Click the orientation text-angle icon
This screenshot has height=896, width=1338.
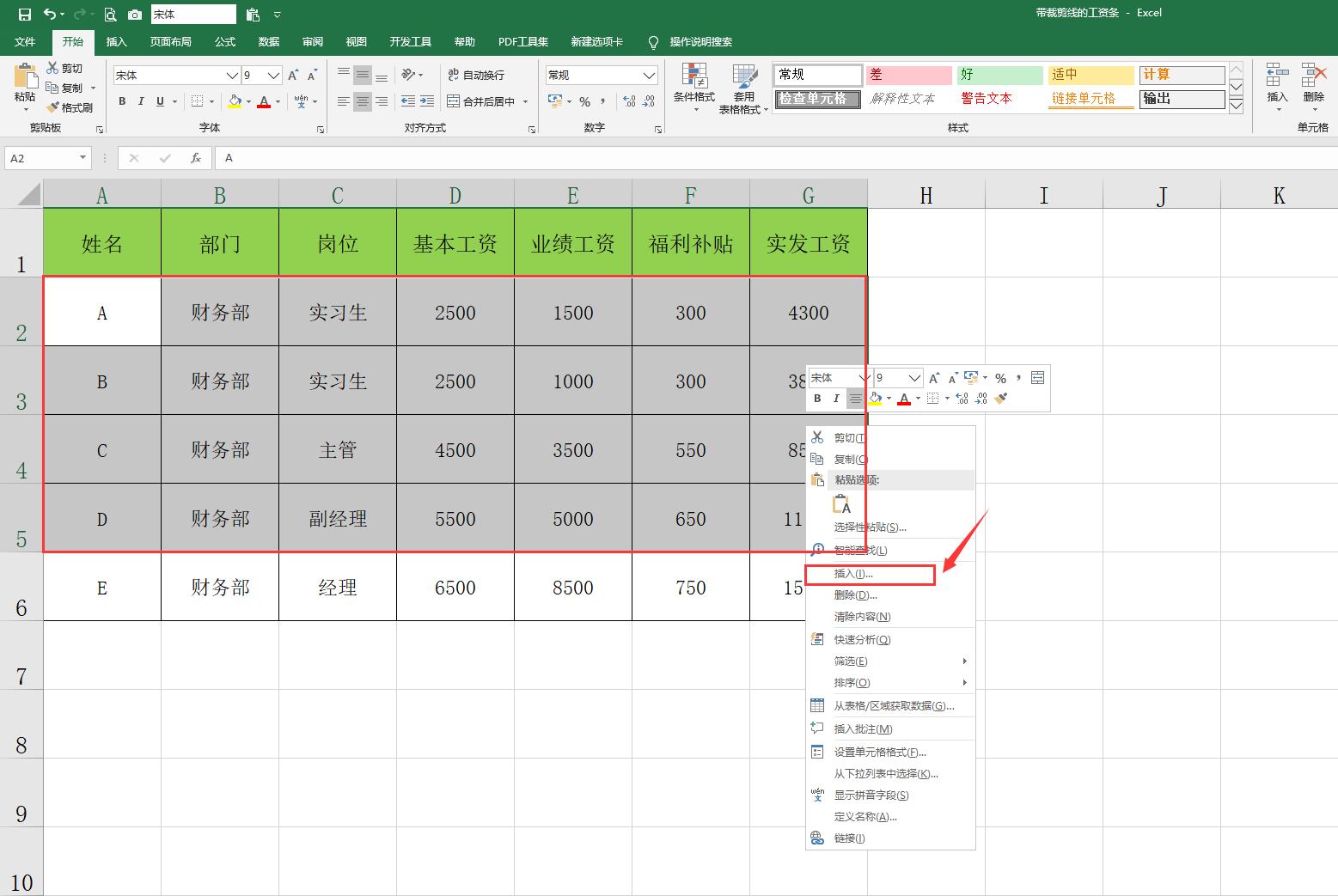coord(408,75)
